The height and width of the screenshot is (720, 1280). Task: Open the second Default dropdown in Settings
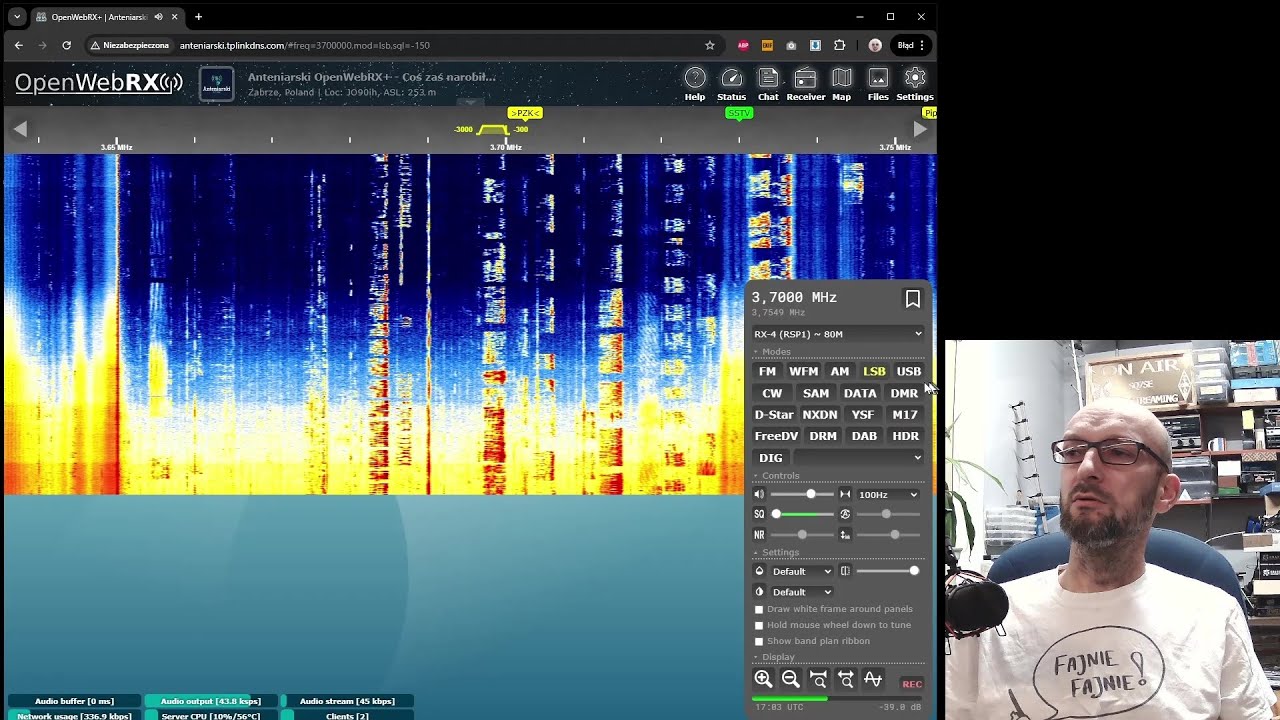pyautogui.click(x=802, y=592)
